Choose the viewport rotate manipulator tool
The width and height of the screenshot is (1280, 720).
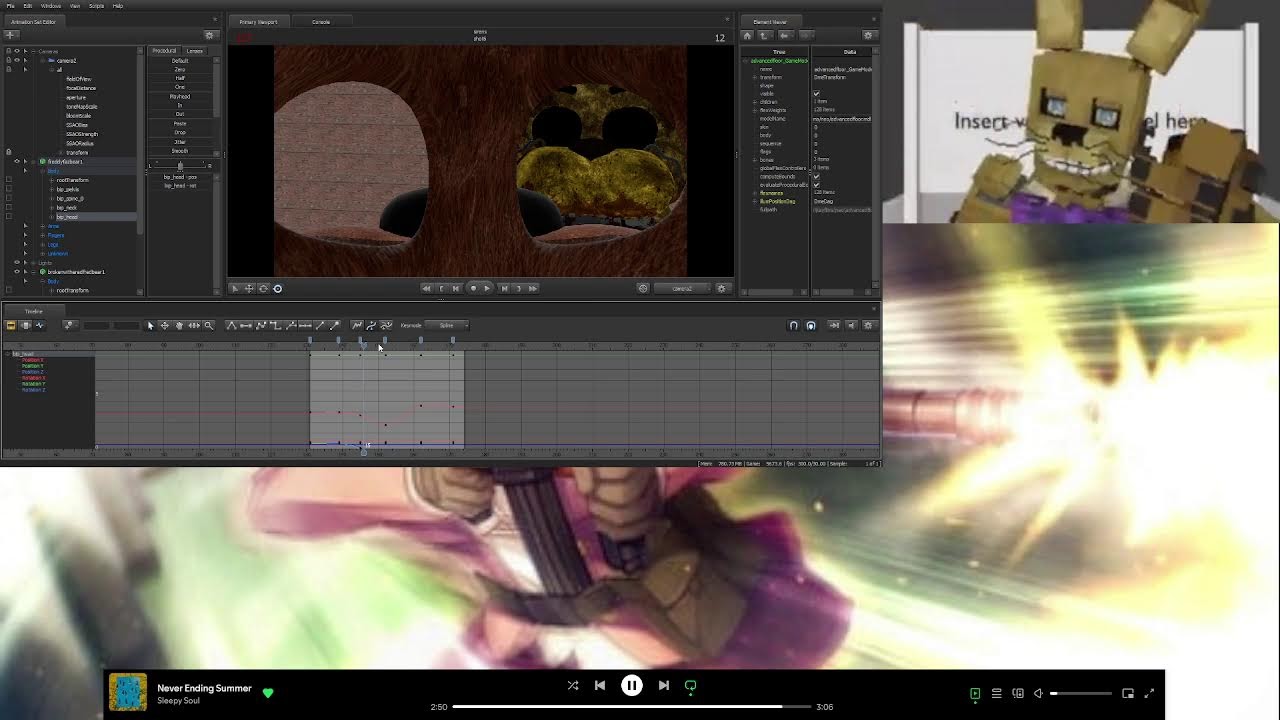tap(263, 288)
